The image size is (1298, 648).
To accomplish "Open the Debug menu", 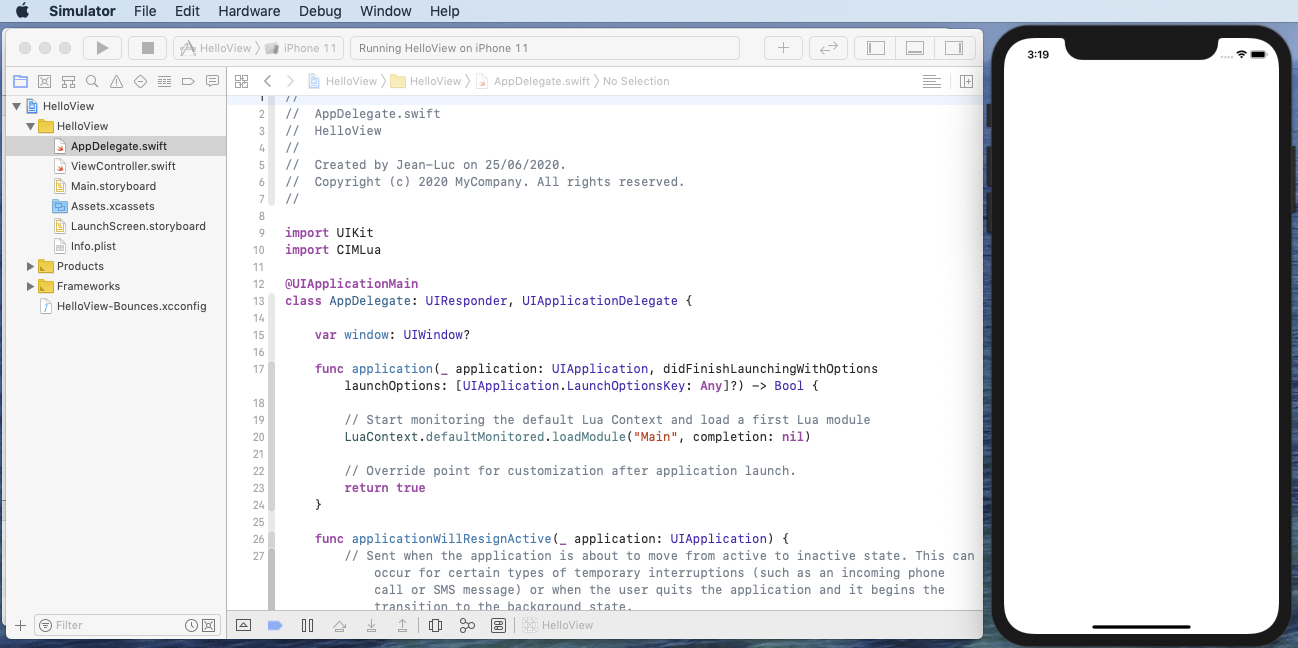I will coord(319,11).
